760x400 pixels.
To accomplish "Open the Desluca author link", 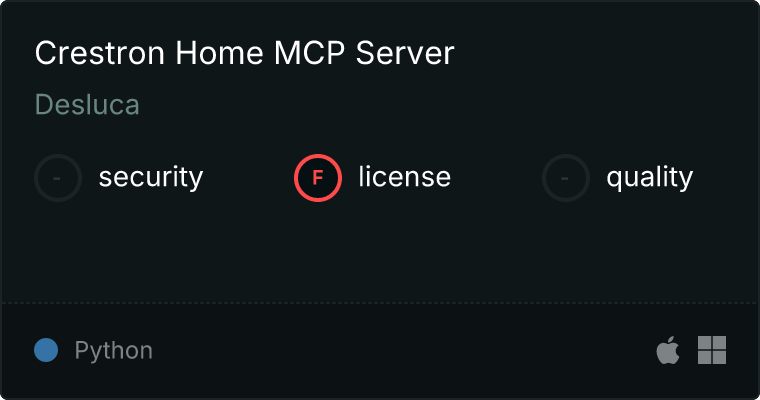I will click(x=87, y=105).
